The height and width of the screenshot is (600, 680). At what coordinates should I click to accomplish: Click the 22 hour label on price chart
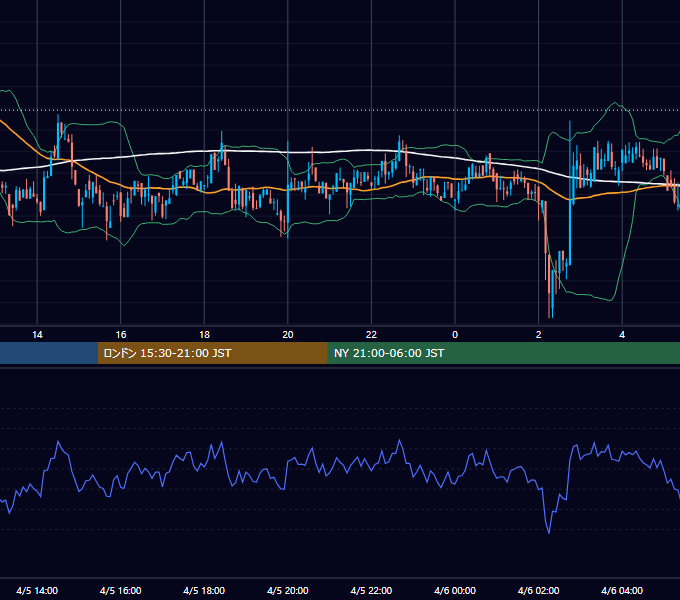[x=371, y=335]
